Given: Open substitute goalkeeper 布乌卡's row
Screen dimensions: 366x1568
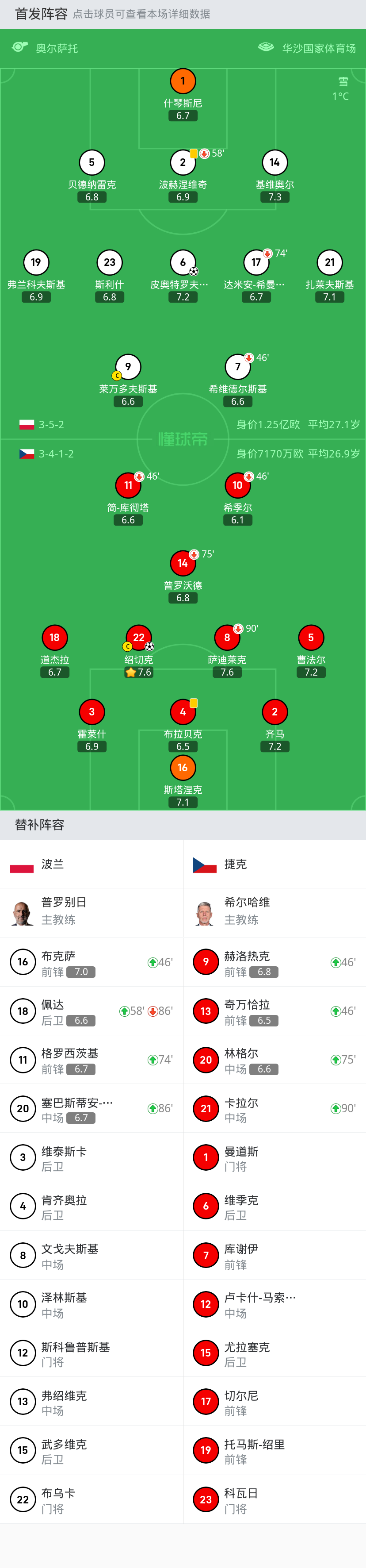Looking at the screenshot, I should pyautogui.click(x=91, y=1499).
